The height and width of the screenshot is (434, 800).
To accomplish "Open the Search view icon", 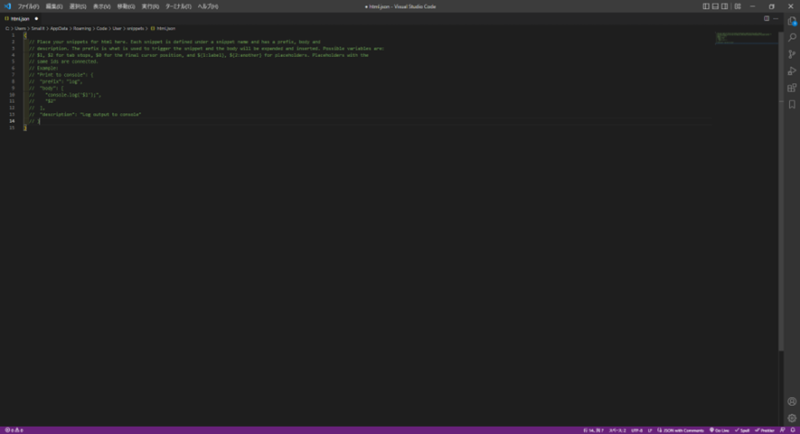I will 791,37.
